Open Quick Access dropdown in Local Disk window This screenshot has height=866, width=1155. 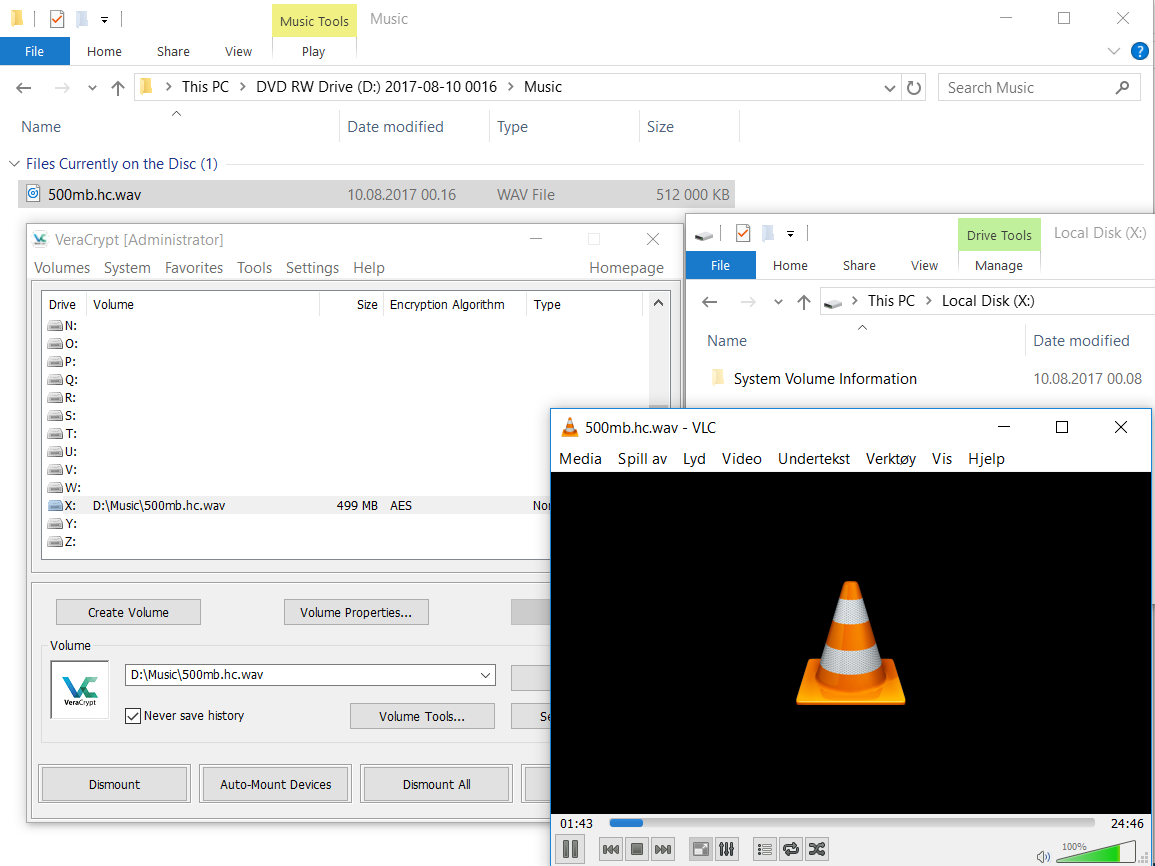click(790, 234)
